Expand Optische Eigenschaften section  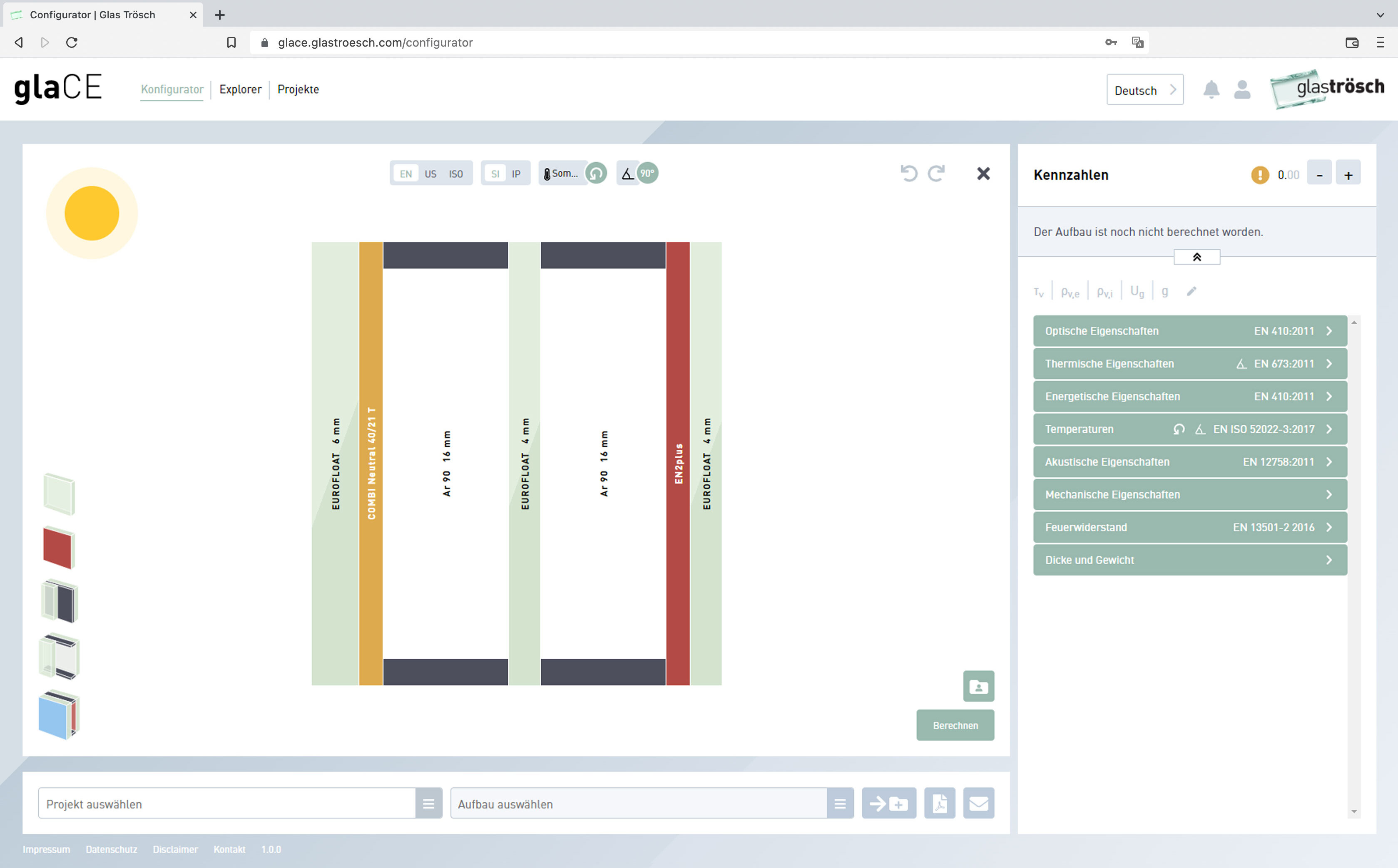coord(1190,331)
